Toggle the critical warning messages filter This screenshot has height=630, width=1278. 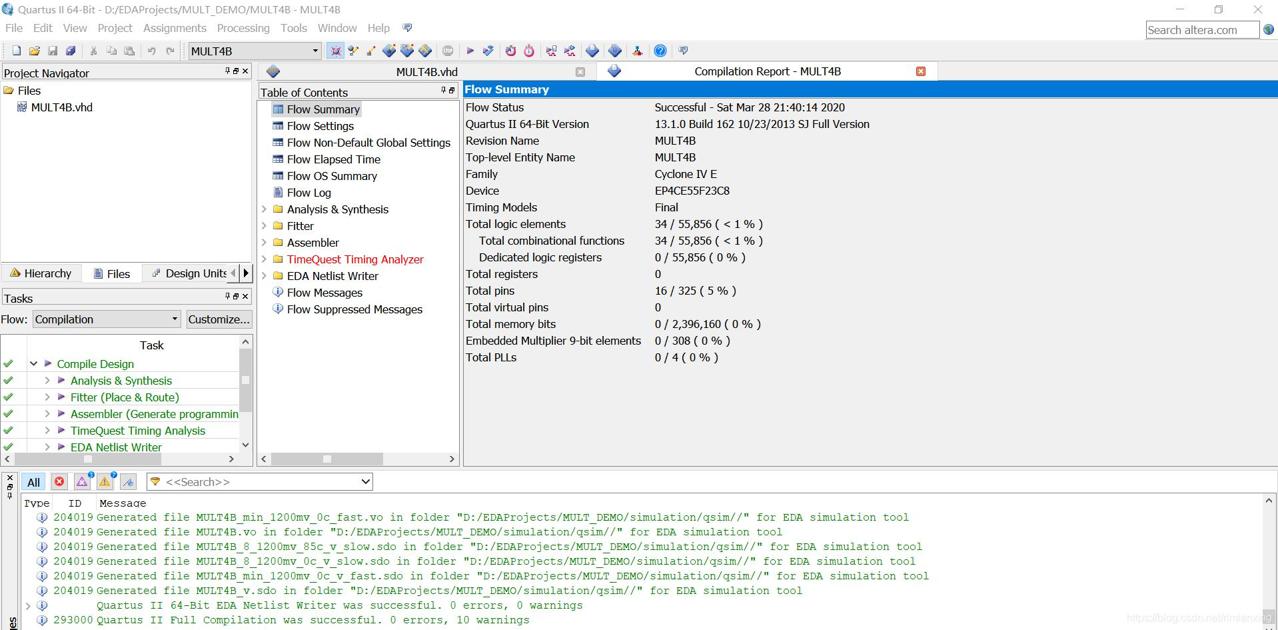[x=83, y=482]
